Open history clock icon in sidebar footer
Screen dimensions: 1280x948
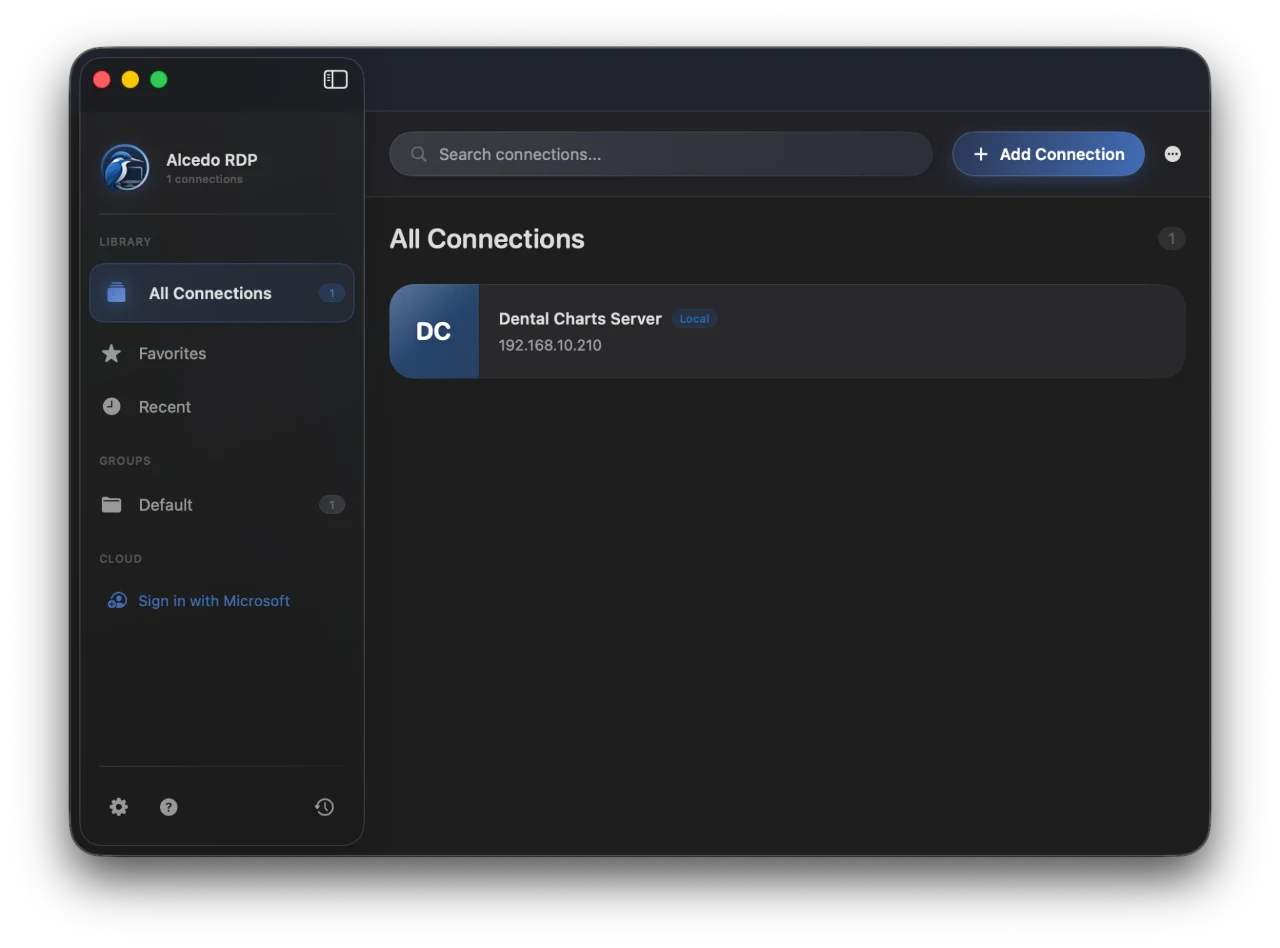coord(324,807)
